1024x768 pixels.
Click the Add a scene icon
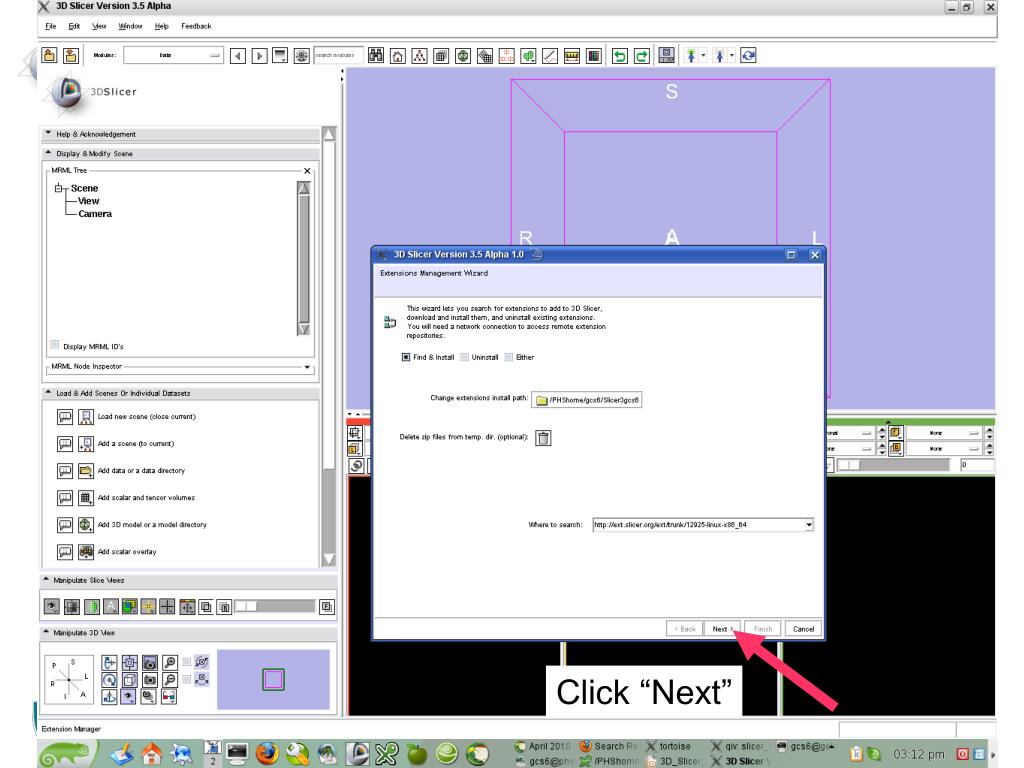coord(86,444)
